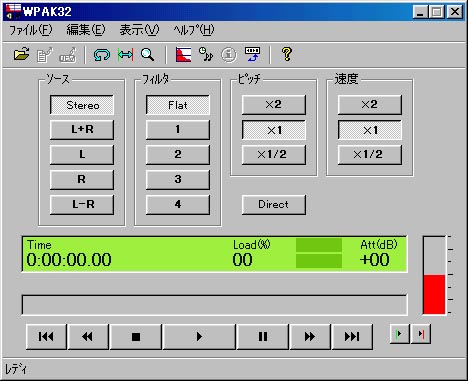Open the ファイル(F) menu
468x381 pixels.
tap(31, 30)
